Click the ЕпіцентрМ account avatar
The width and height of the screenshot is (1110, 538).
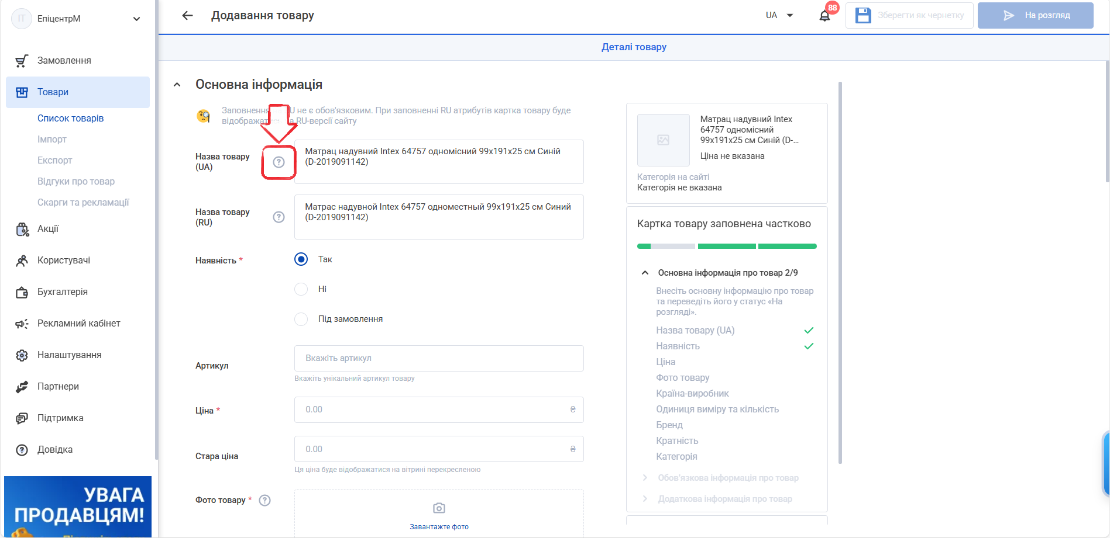tap(21, 18)
